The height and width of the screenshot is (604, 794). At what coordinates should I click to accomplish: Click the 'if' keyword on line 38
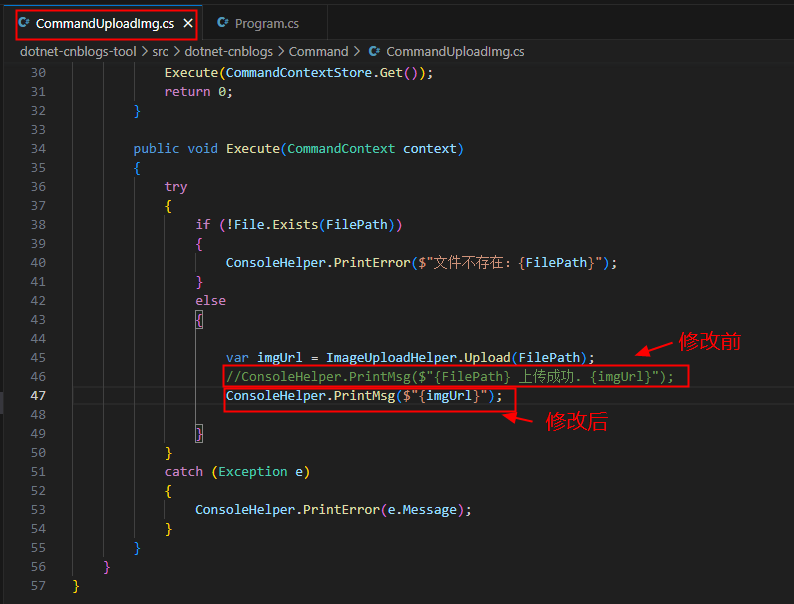203,224
